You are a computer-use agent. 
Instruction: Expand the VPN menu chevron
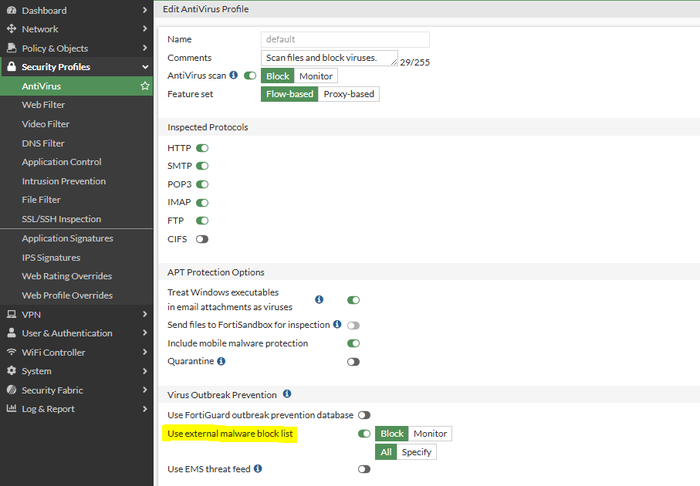145,314
